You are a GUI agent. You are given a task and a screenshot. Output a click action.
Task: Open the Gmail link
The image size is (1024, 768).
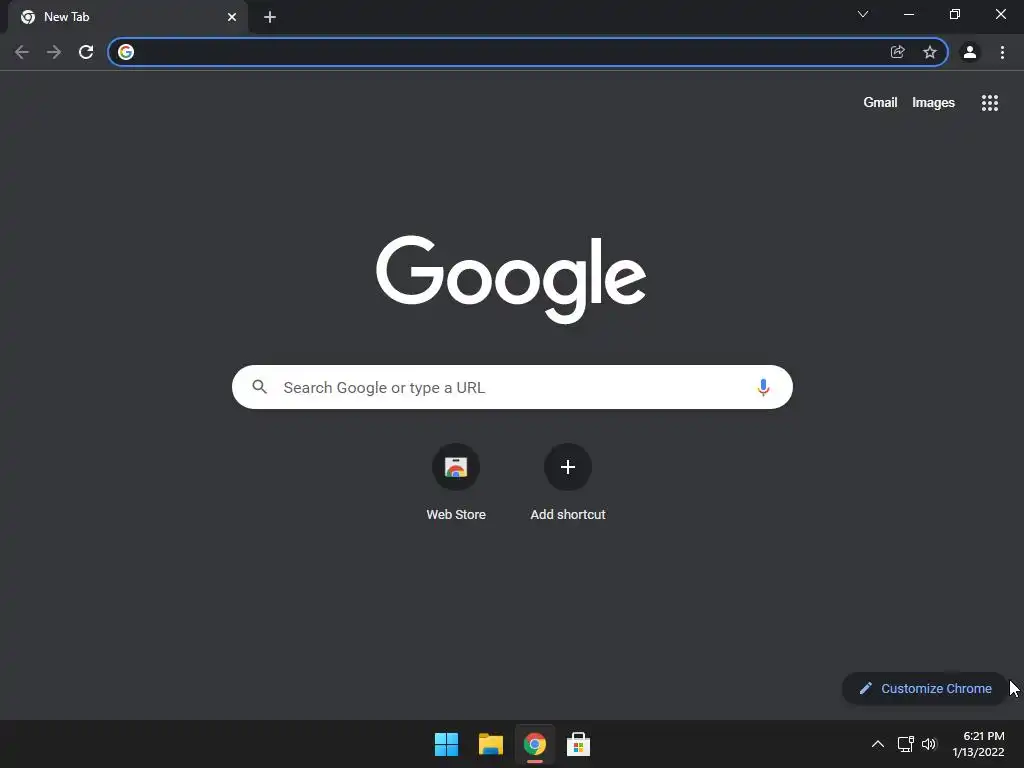tap(880, 103)
